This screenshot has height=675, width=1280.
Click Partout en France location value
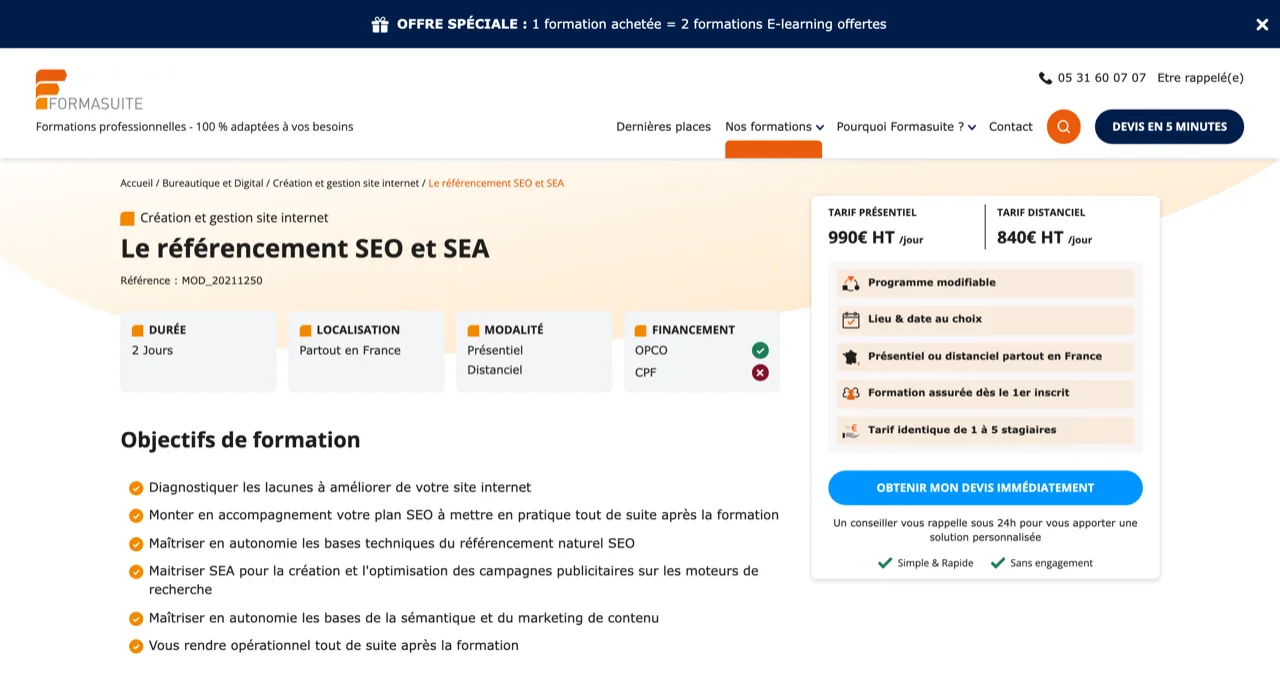[x=350, y=350]
